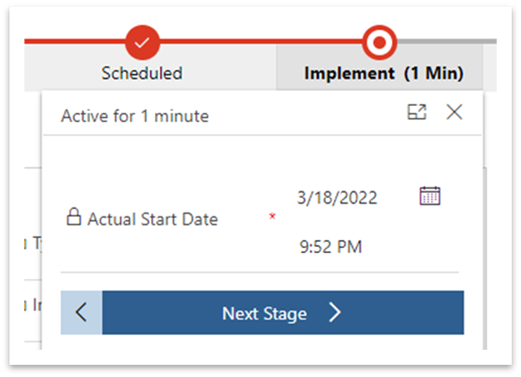The width and height of the screenshot is (521, 377).
Task: Click the right chevron on Next Stage
Action: click(x=335, y=312)
